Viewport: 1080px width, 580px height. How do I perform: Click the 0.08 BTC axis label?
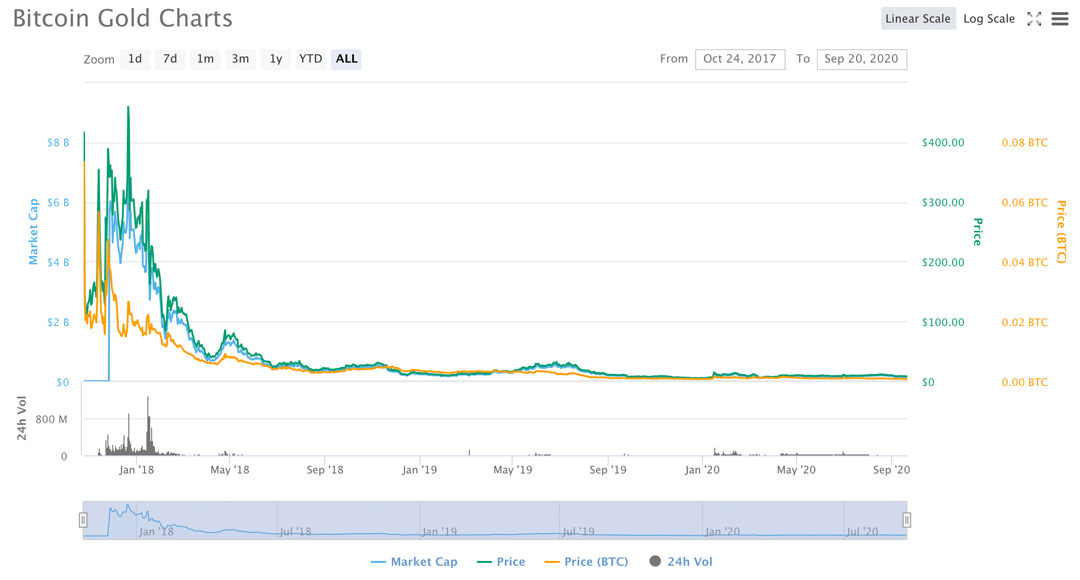click(1024, 143)
